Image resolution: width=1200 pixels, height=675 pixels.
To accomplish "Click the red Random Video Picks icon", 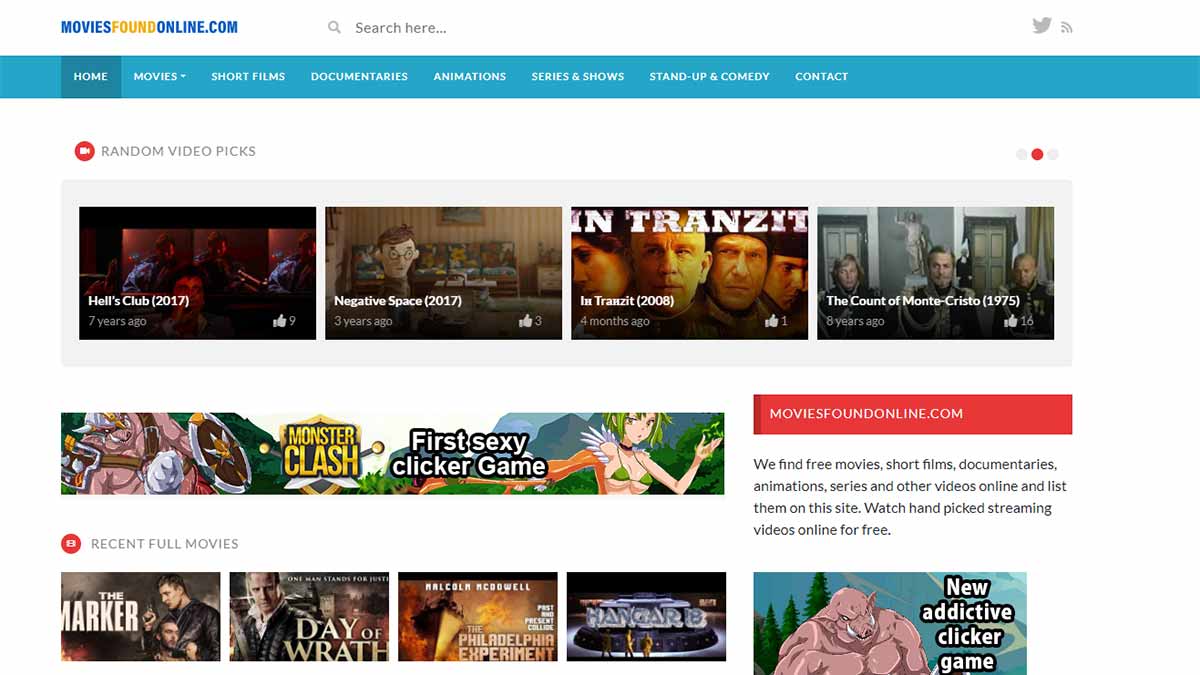I will (x=84, y=151).
